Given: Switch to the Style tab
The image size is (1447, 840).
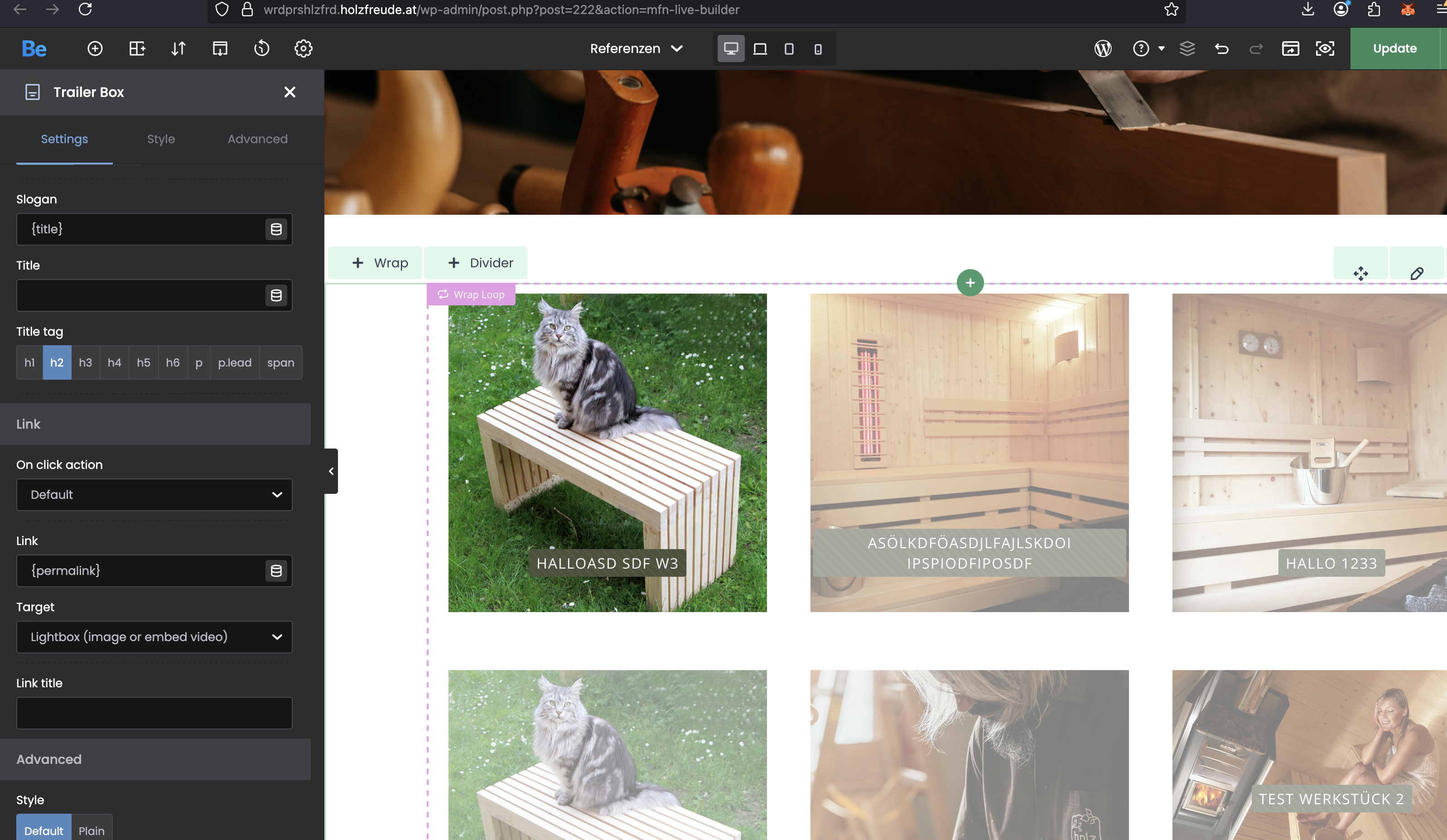Looking at the screenshot, I should point(161,139).
